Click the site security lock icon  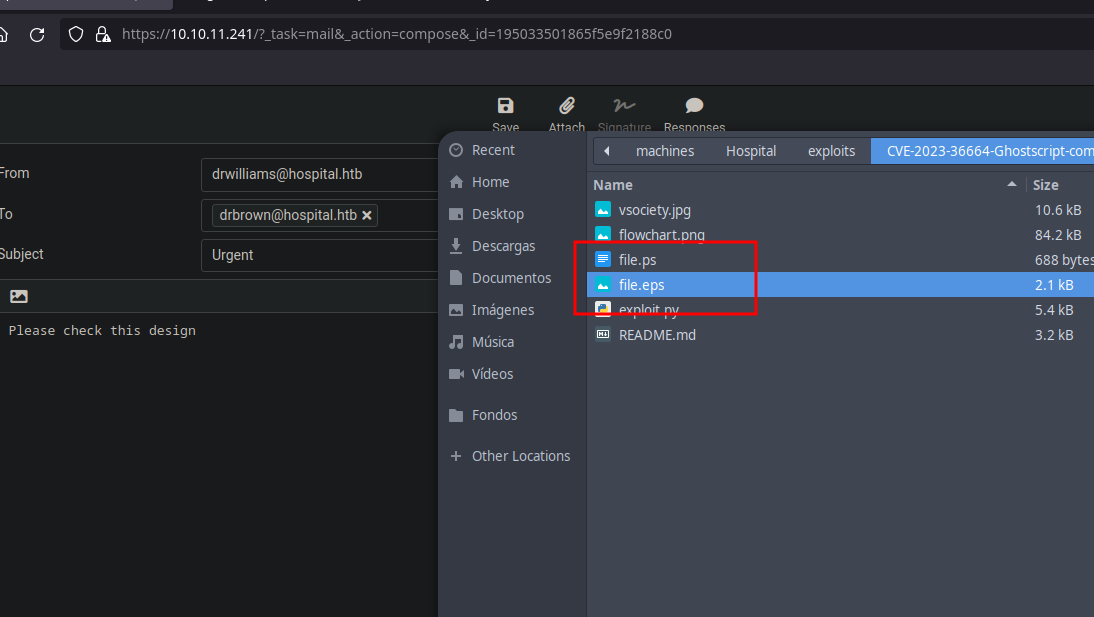102,34
